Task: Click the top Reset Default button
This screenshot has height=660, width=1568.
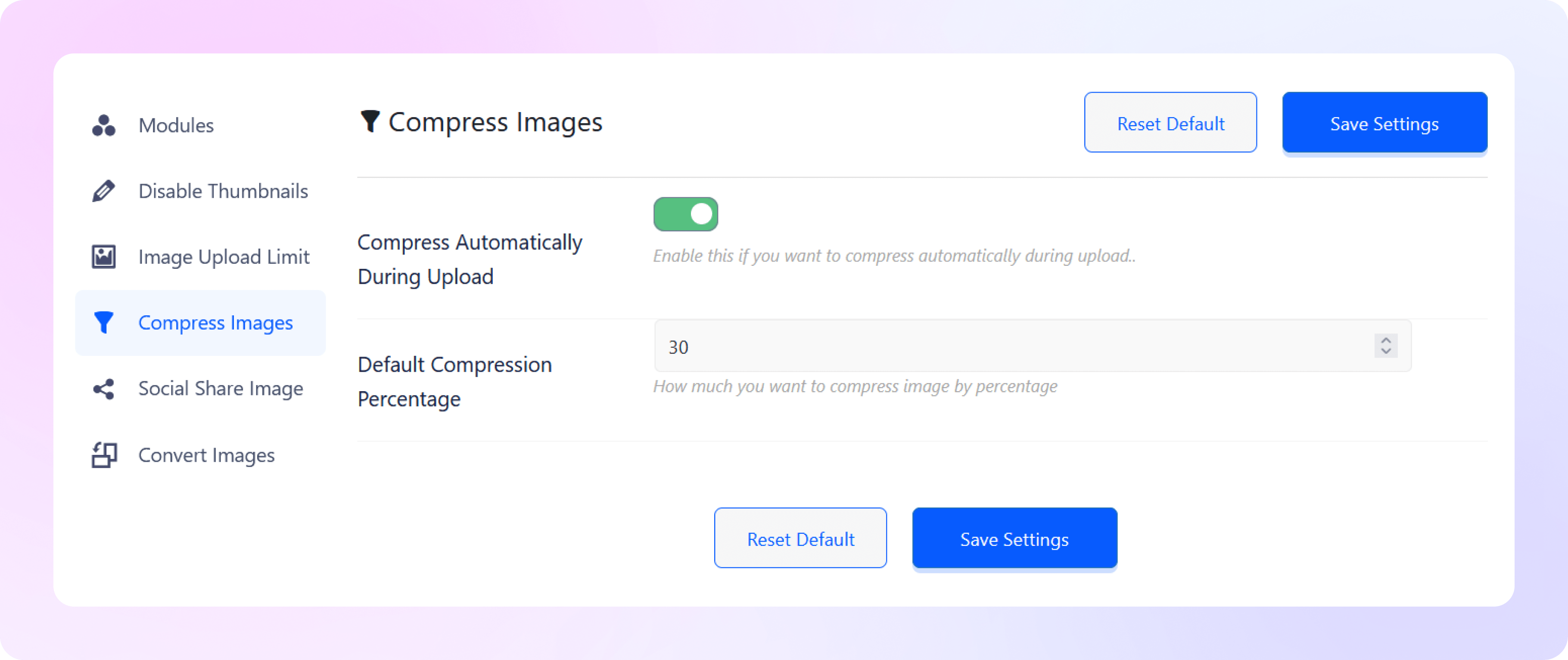Action: pyautogui.click(x=1170, y=122)
